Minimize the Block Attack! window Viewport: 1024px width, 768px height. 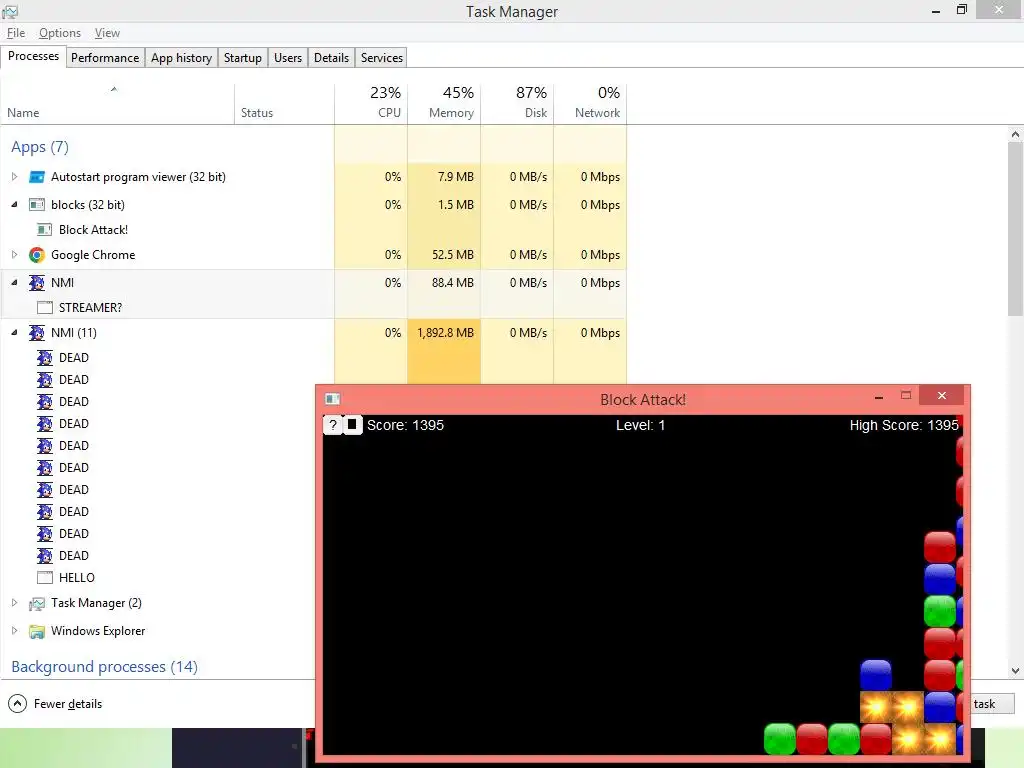[879, 396]
